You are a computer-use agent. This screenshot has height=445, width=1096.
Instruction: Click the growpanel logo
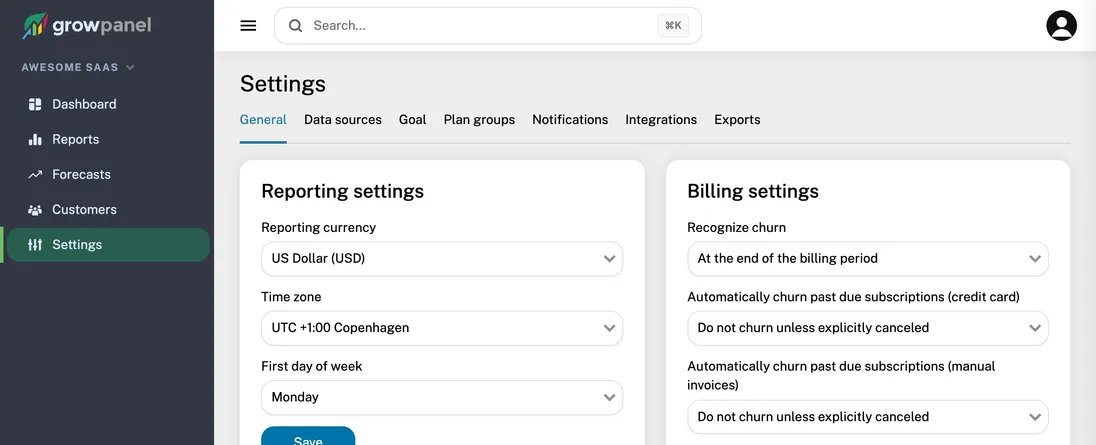[x=87, y=26]
